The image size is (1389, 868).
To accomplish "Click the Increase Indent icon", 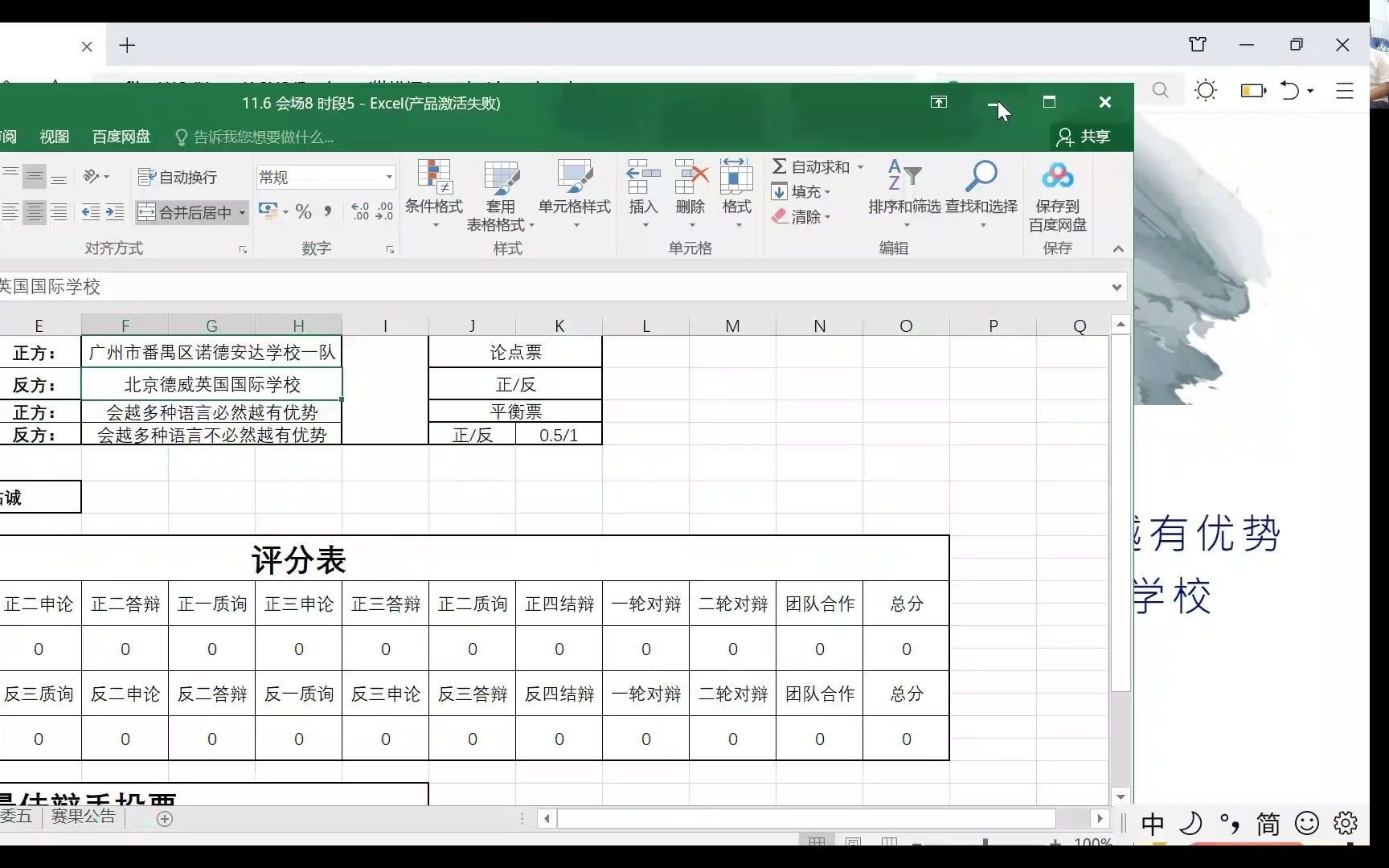I will 115,212.
